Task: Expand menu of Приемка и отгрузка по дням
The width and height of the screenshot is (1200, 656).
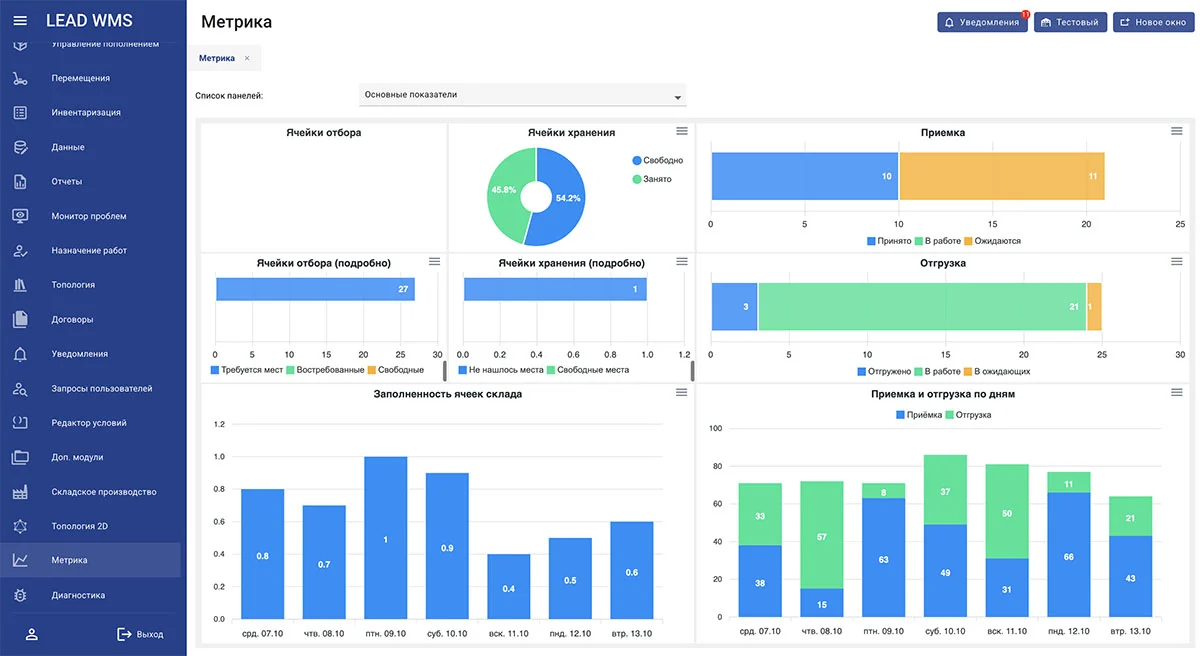Action: pos(1177,392)
